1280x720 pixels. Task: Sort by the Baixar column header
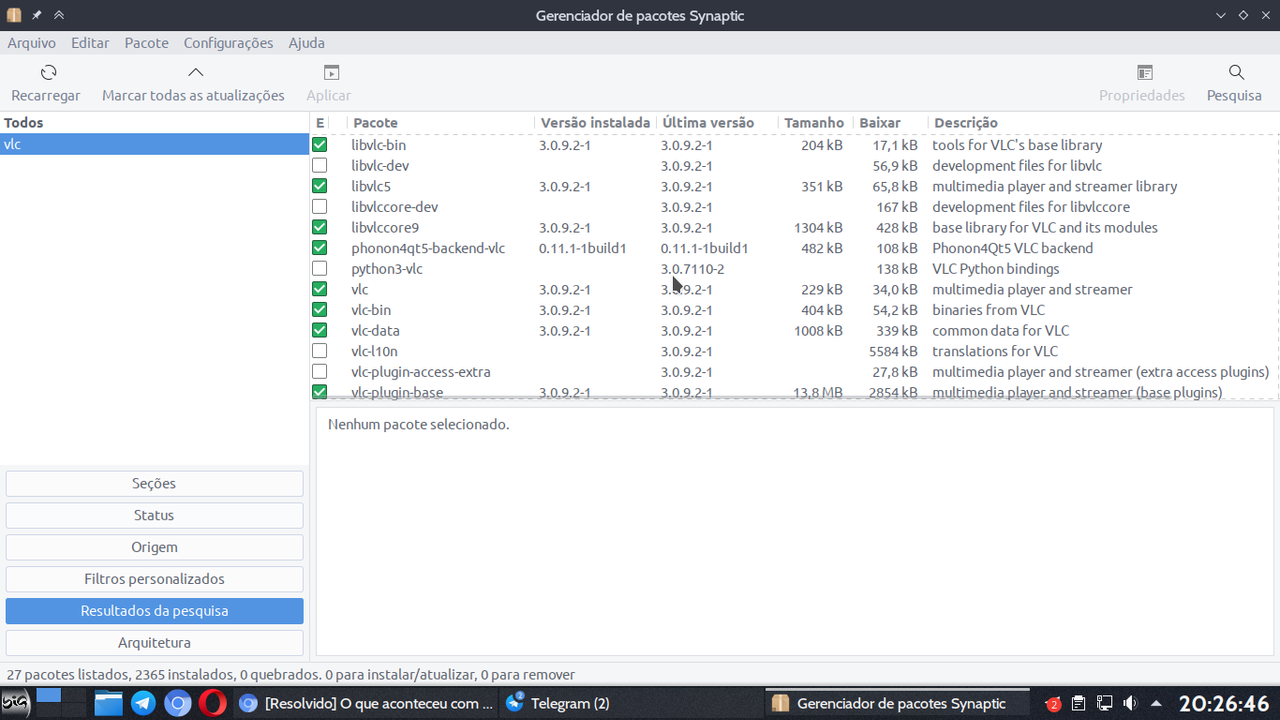pos(890,123)
